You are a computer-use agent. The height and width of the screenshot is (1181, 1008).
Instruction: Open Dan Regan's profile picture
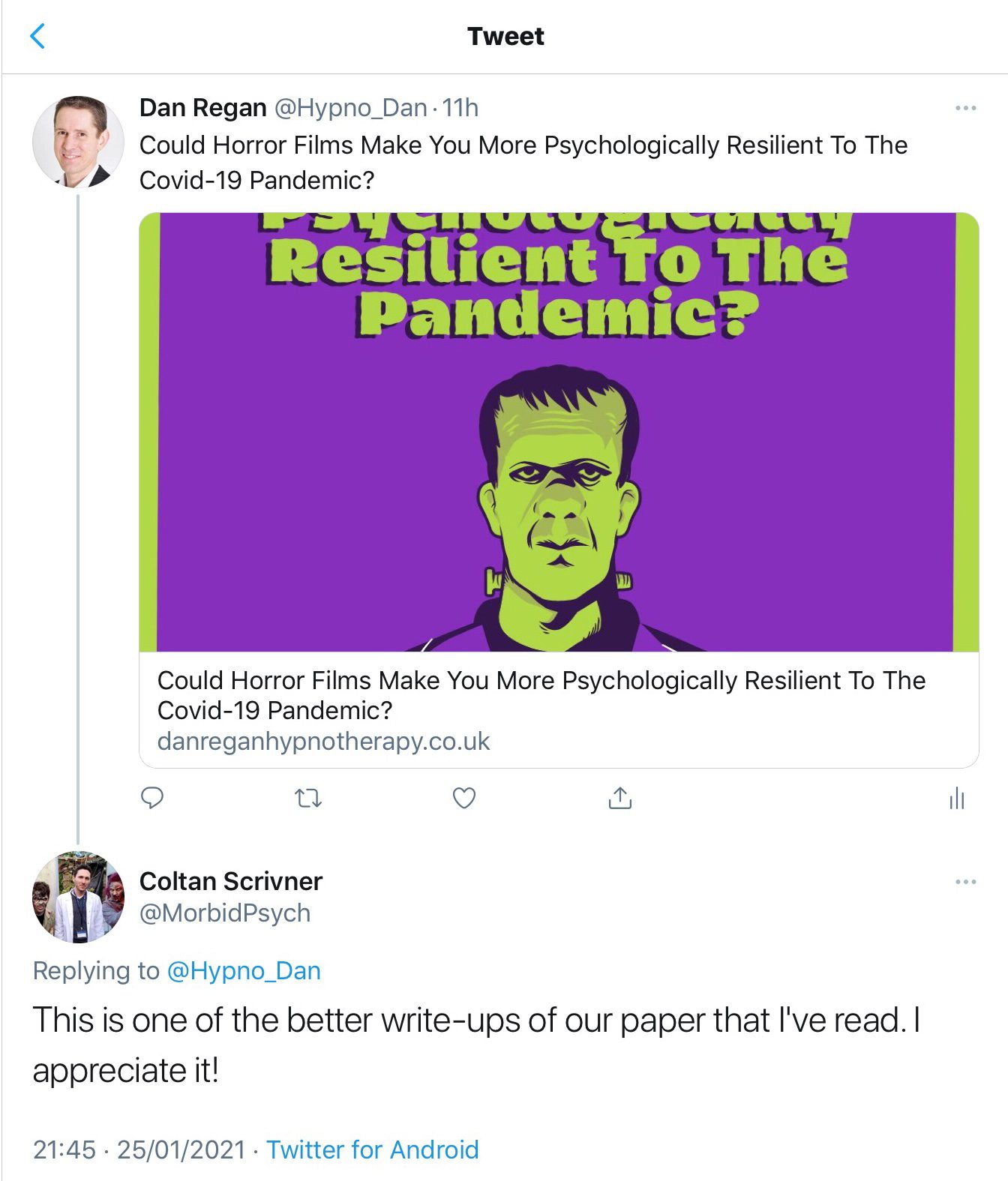pyautogui.click(x=78, y=142)
